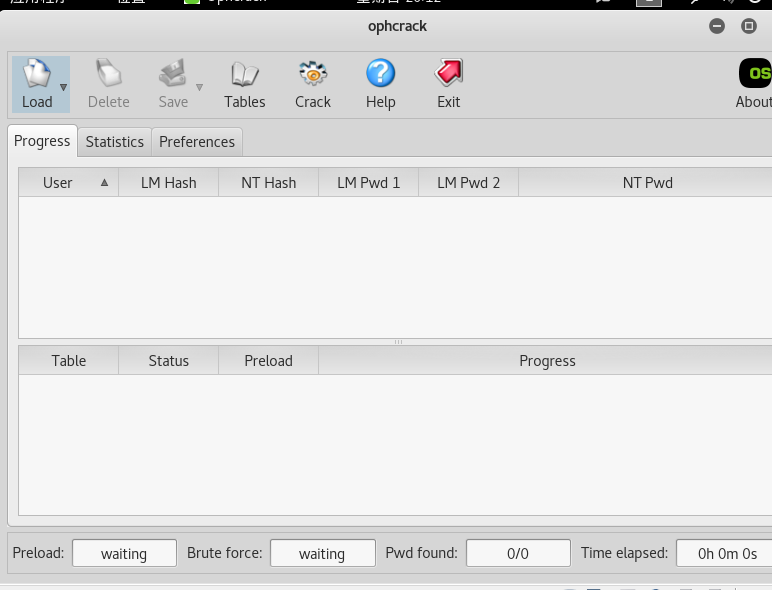The image size is (772, 590).
Task: Switch to the Statistics tab
Action: pyautogui.click(x=115, y=142)
